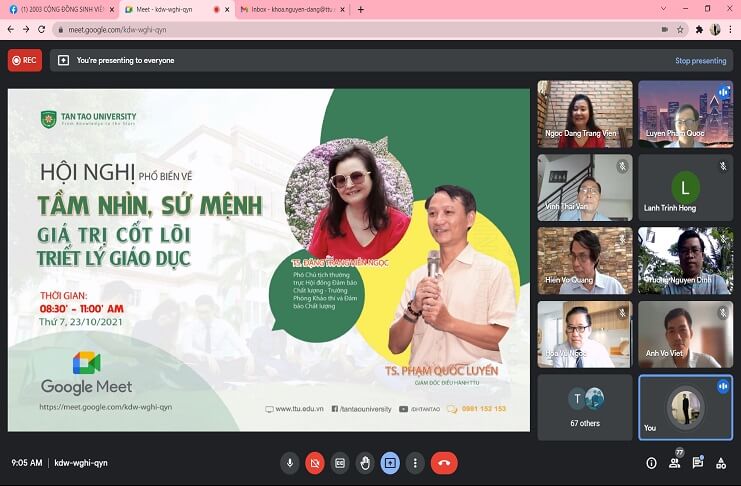Open Chrome extensions puzzle icon
This screenshot has width=741, height=486.
[699, 29]
